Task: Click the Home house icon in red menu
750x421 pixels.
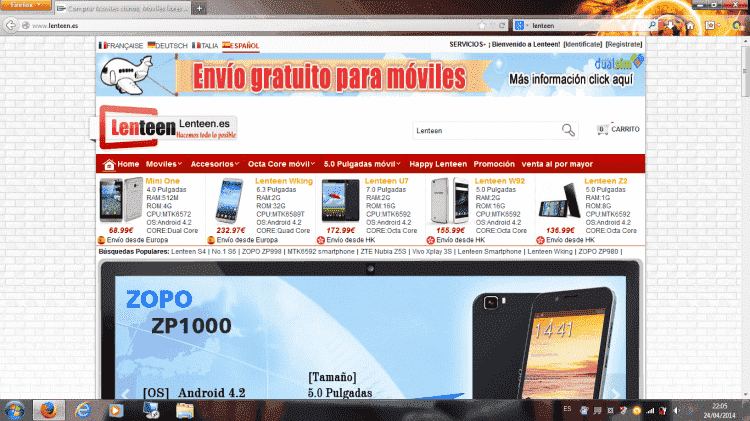Action: [109, 165]
